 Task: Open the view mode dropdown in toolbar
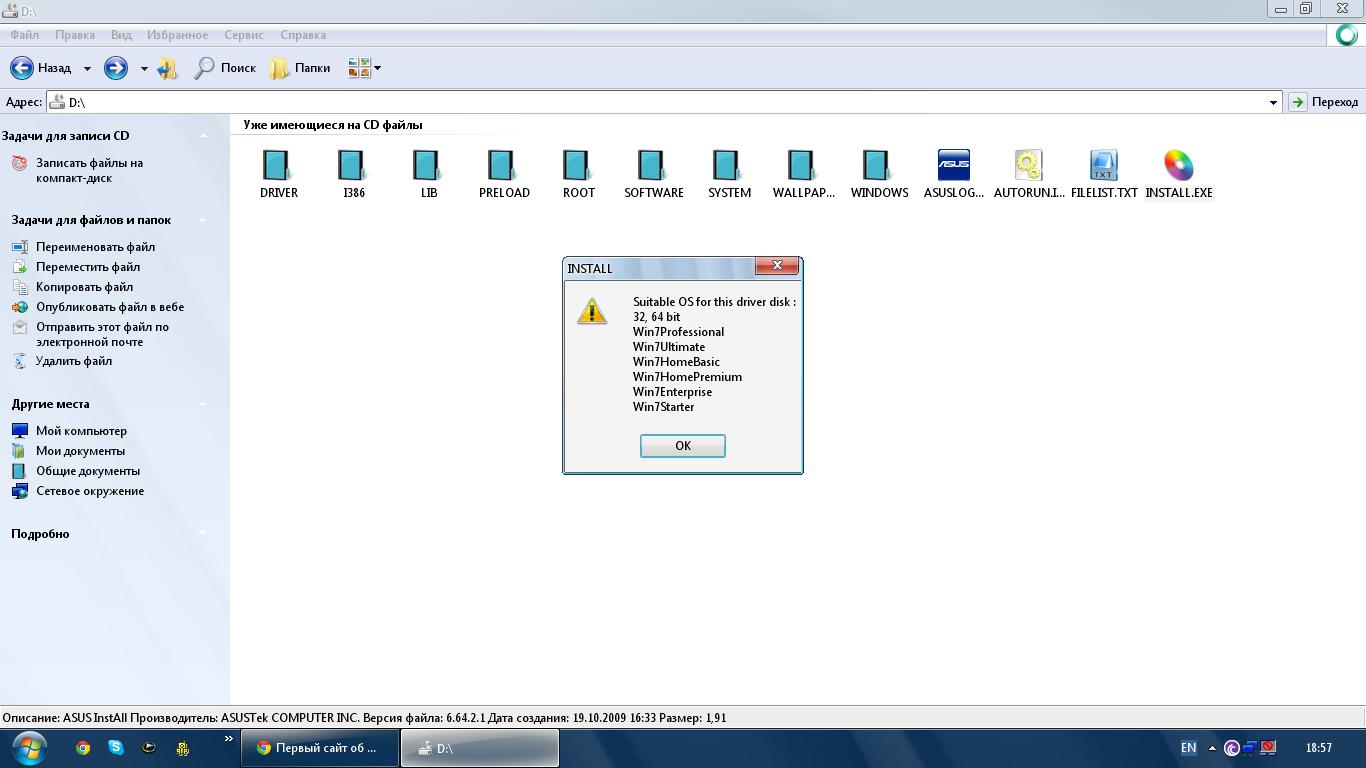coord(377,68)
